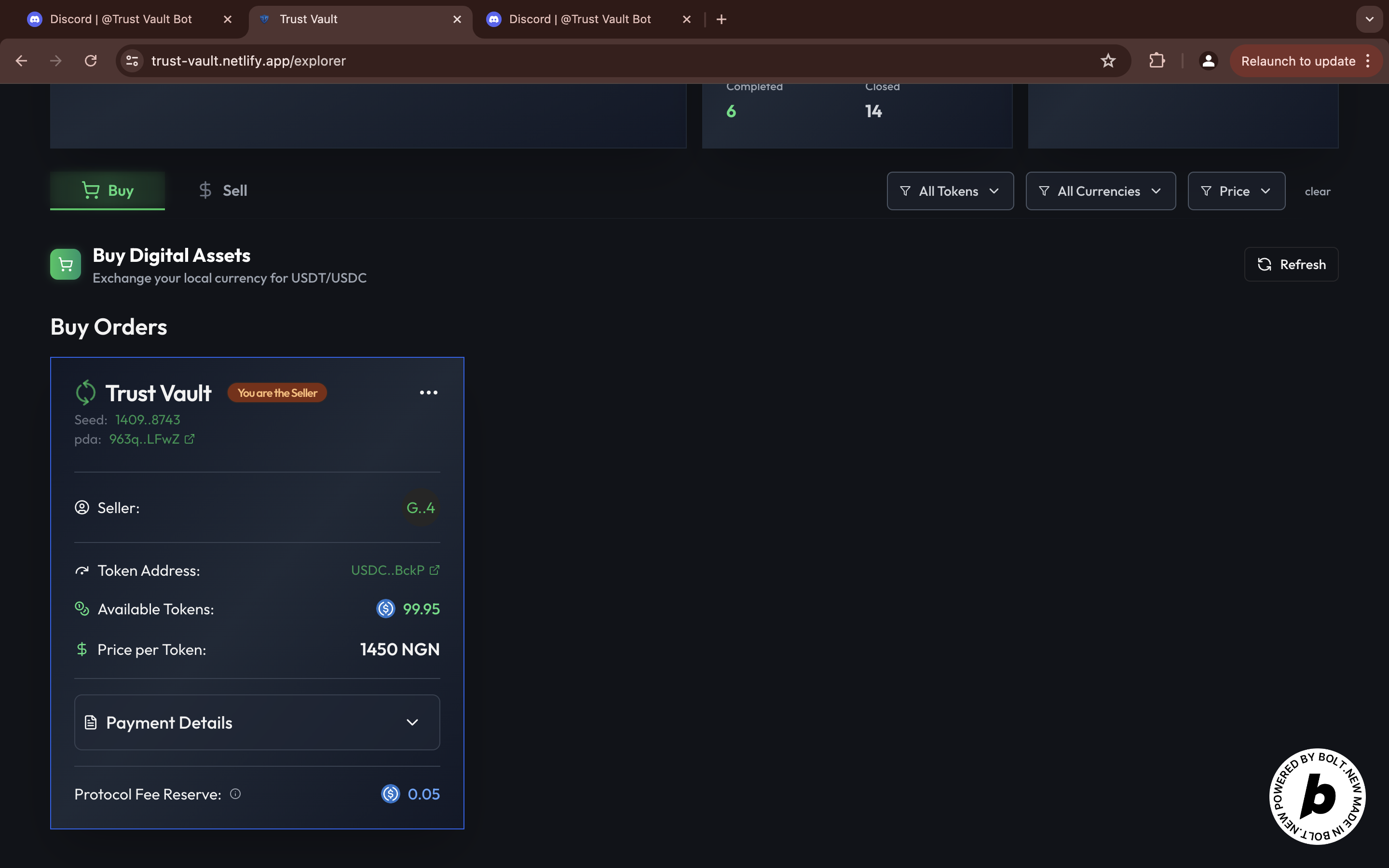Click the Bolt.new badge logo
Image resolution: width=1389 pixels, height=868 pixels.
coord(1317,796)
